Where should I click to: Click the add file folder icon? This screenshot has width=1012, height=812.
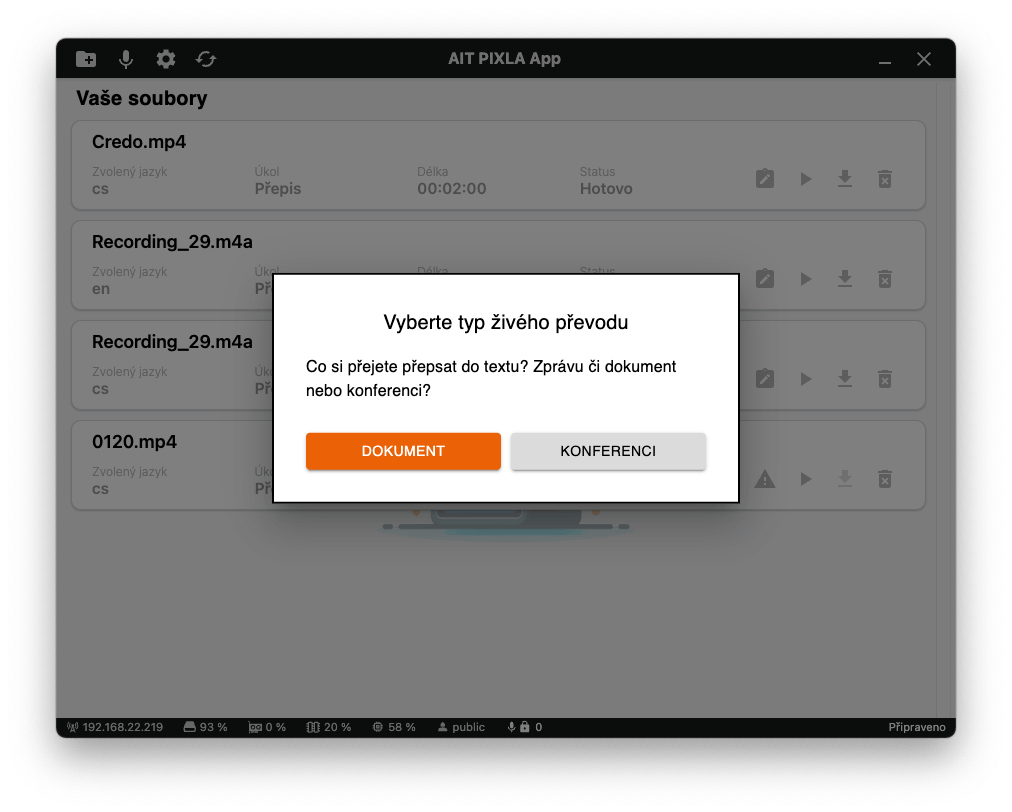86,59
